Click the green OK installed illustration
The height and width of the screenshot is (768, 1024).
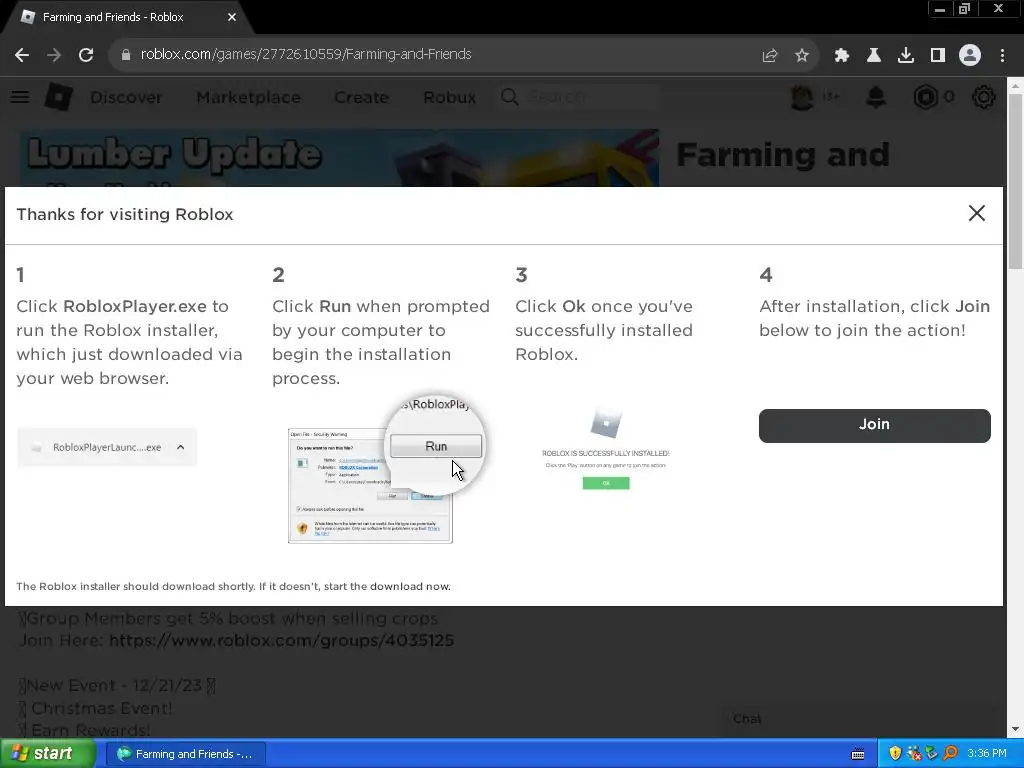click(x=606, y=483)
